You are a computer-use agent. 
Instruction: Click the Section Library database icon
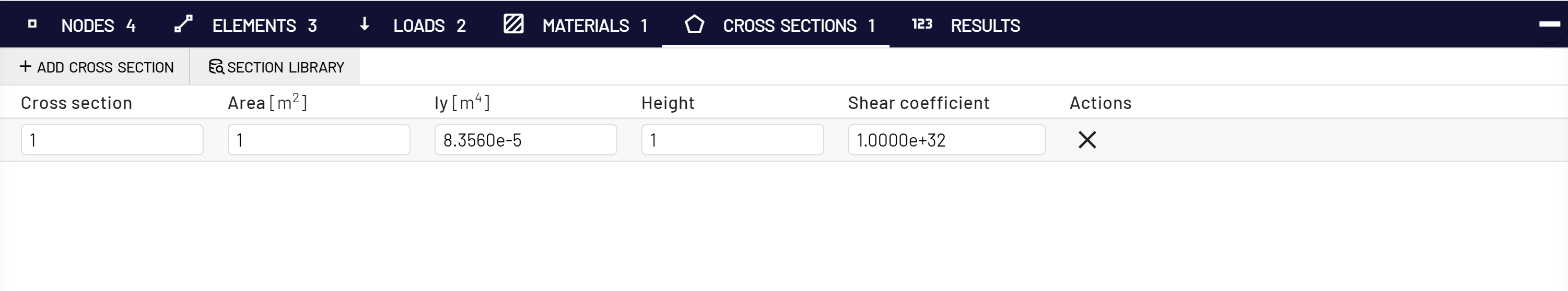216,67
